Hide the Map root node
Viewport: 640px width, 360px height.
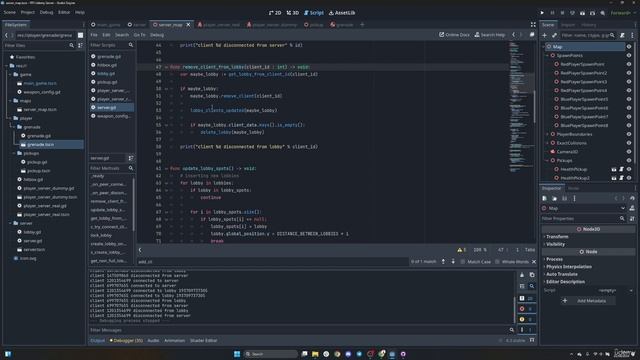(x=629, y=47)
